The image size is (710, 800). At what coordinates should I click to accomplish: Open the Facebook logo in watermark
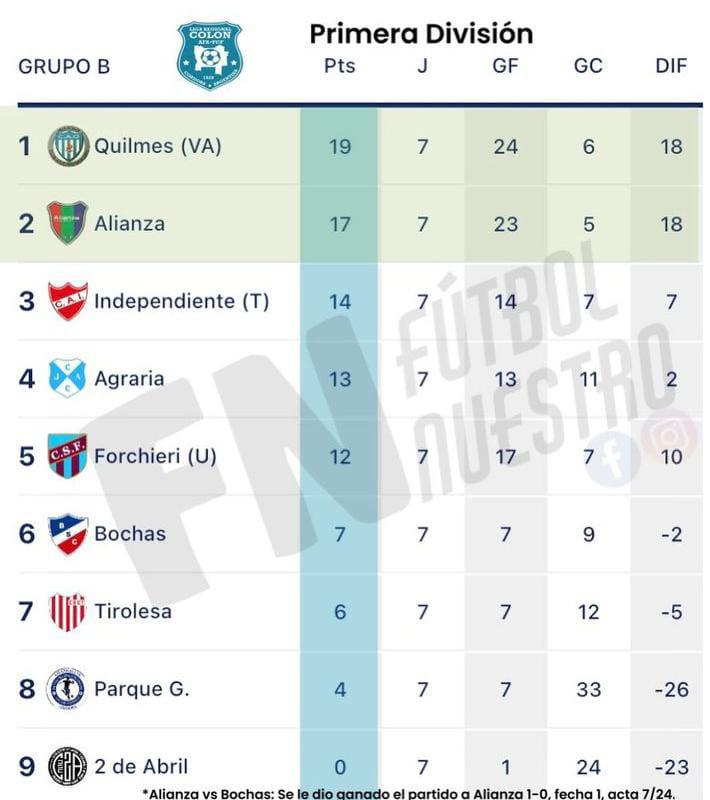tap(613, 457)
